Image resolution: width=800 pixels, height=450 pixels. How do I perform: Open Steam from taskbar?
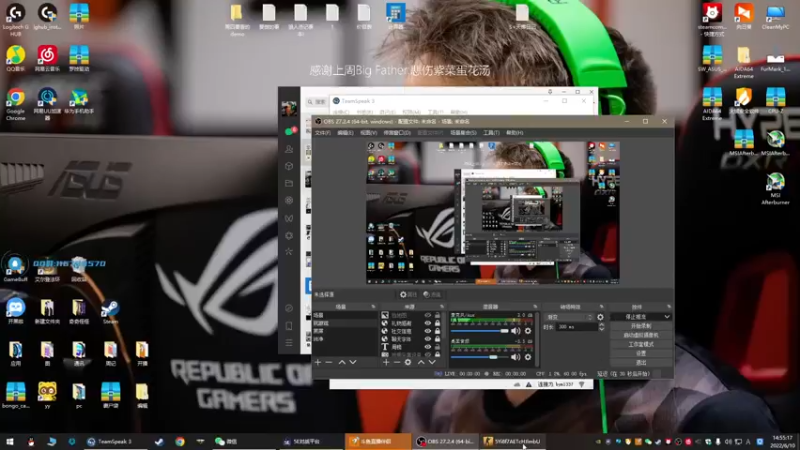pyautogui.click(x=159, y=442)
